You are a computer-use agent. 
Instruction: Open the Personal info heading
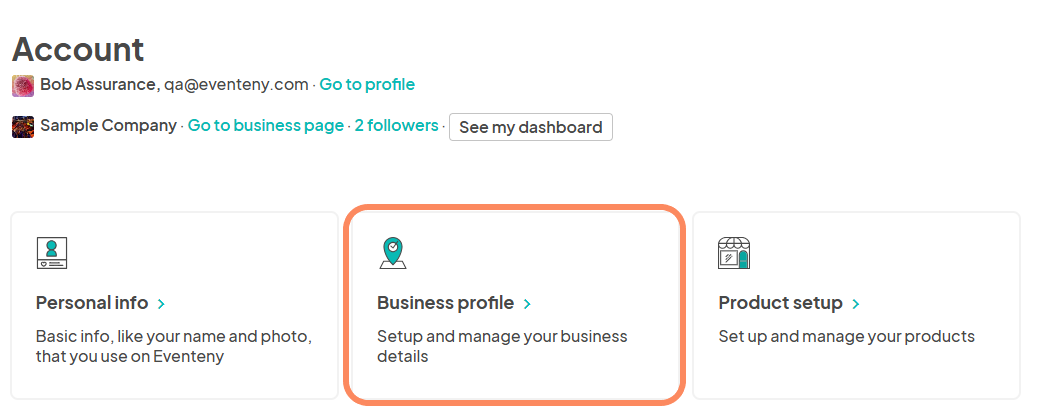(x=92, y=303)
